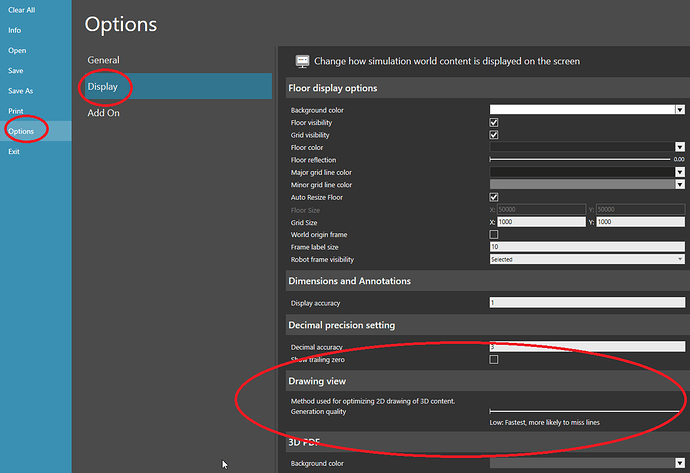Image resolution: width=690 pixels, height=473 pixels.
Task: Expand the Floor color dropdown
Action: (679, 147)
